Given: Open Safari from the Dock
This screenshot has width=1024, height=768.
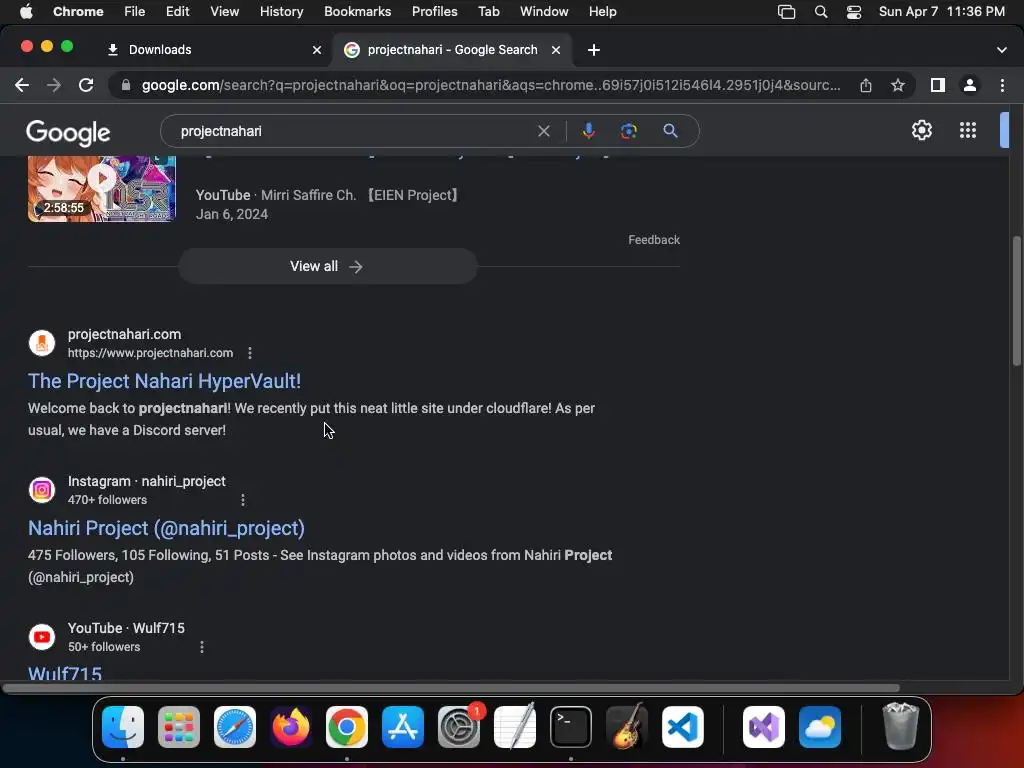Looking at the screenshot, I should pyautogui.click(x=235, y=727).
